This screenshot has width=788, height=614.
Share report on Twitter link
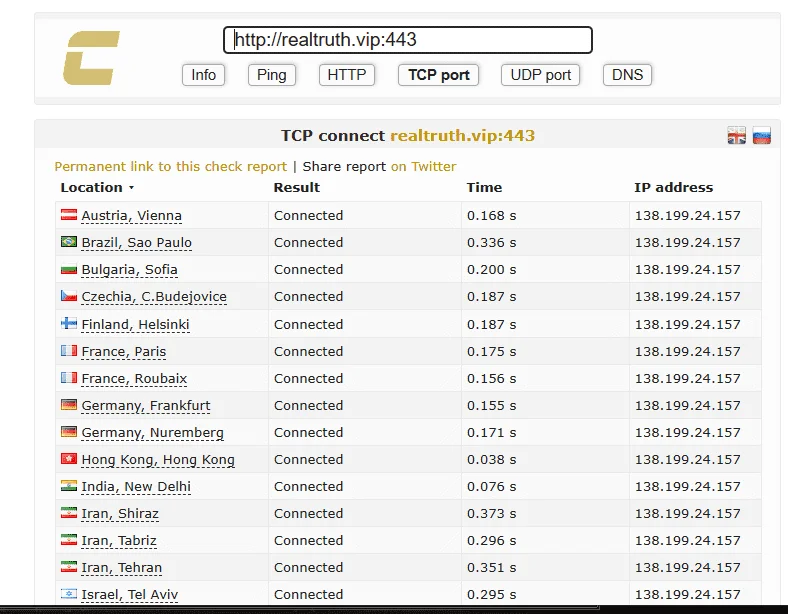424,166
